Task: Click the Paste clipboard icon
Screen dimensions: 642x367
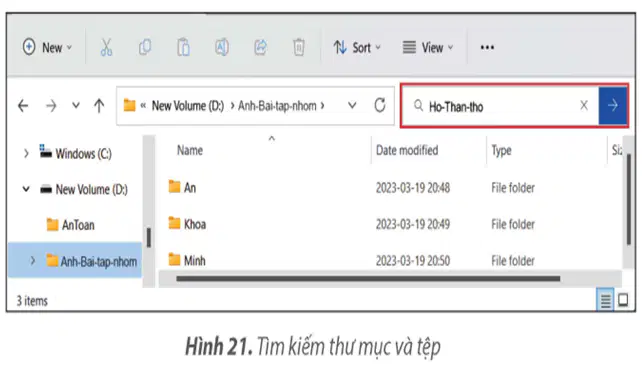Action: (x=183, y=48)
